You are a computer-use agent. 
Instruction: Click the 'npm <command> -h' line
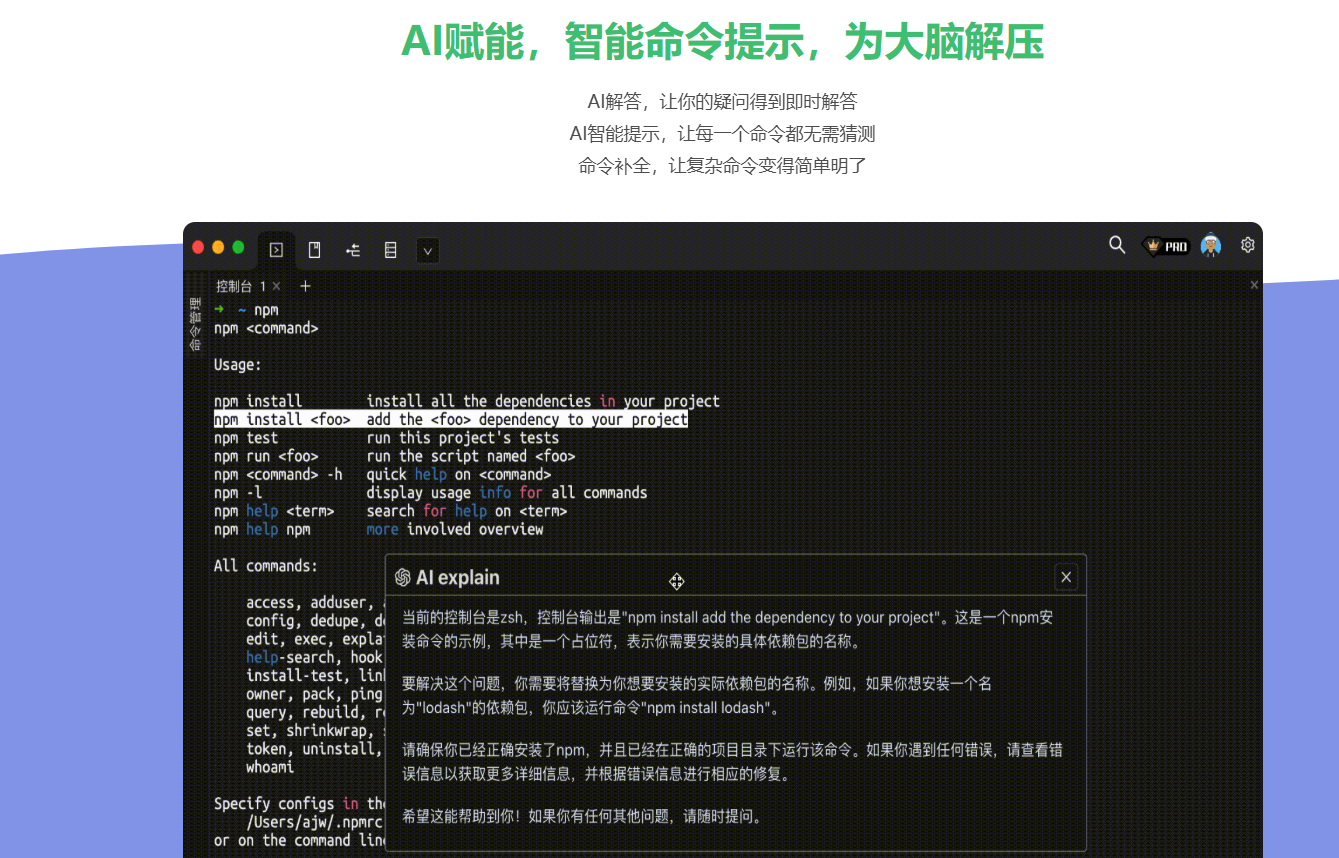click(382, 474)
